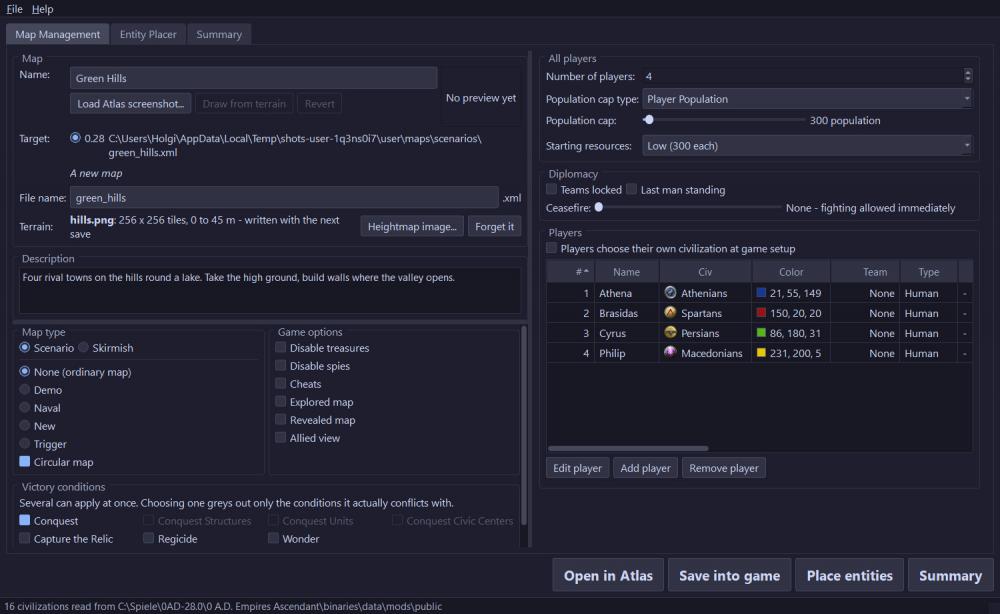Click the Save into game button
The image size is (1000, 614).
730,575
